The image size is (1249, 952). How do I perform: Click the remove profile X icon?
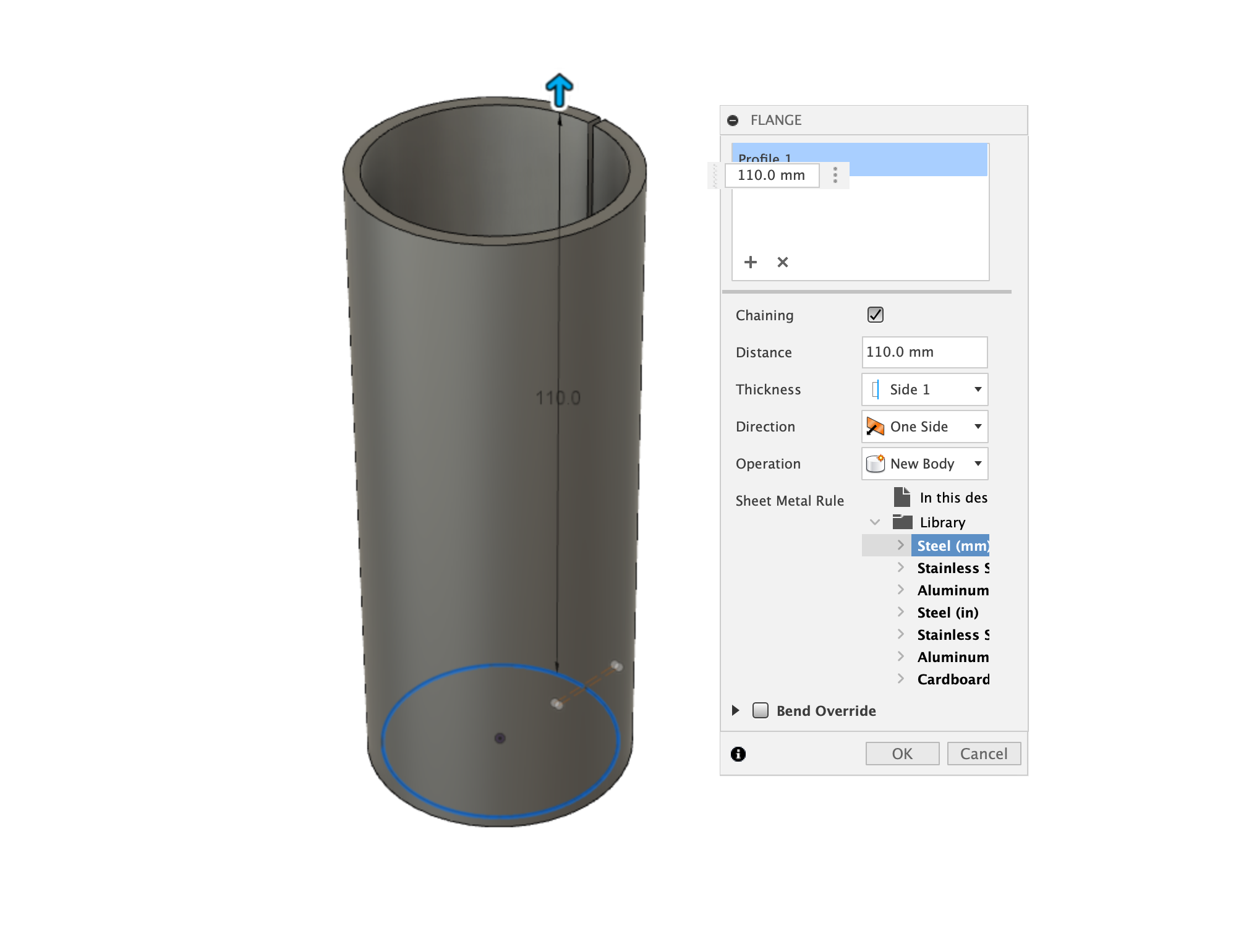(783, 262)
